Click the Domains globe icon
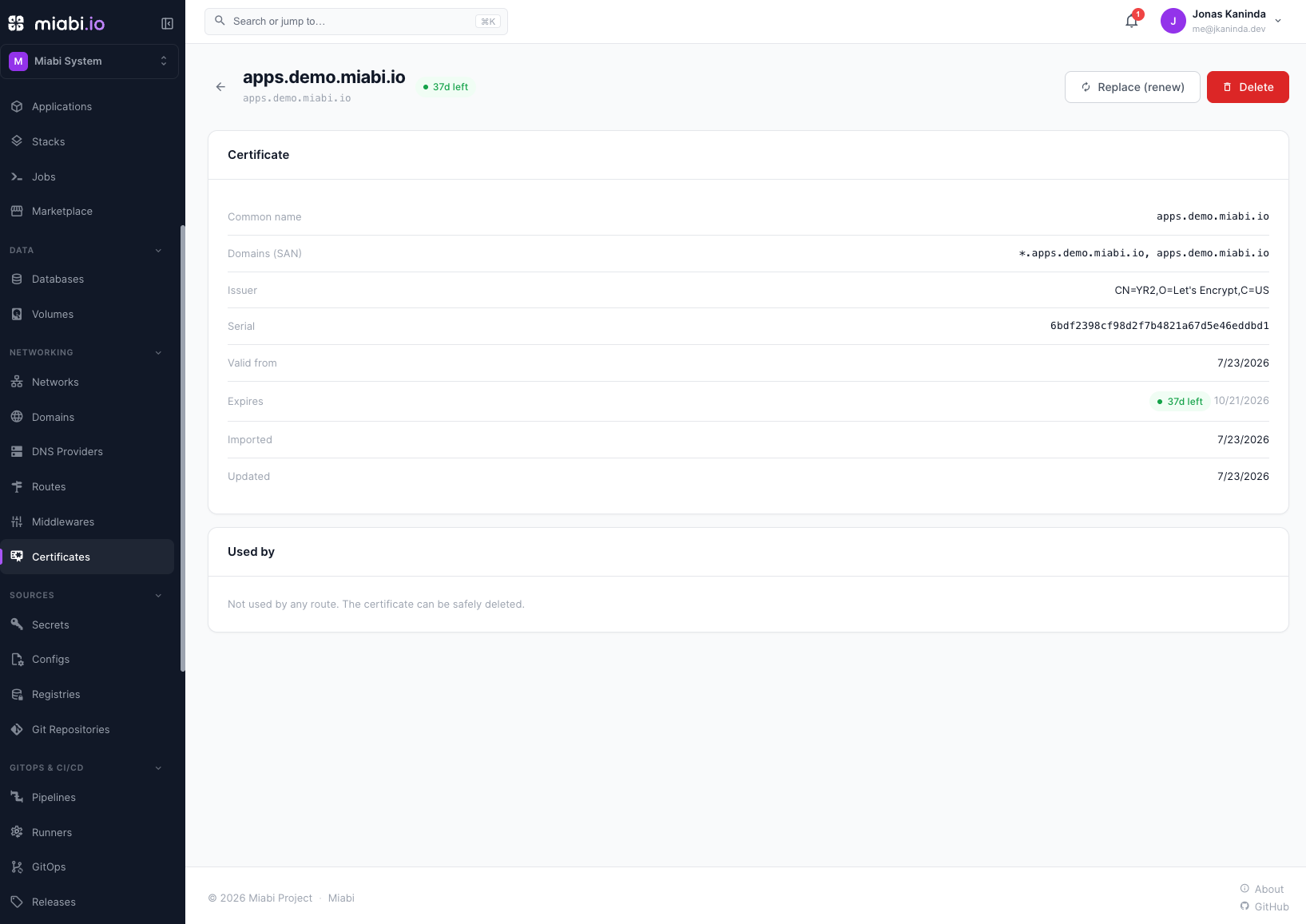The width and height of the screenshot is (1306, 924). click(x=17, y=417)
